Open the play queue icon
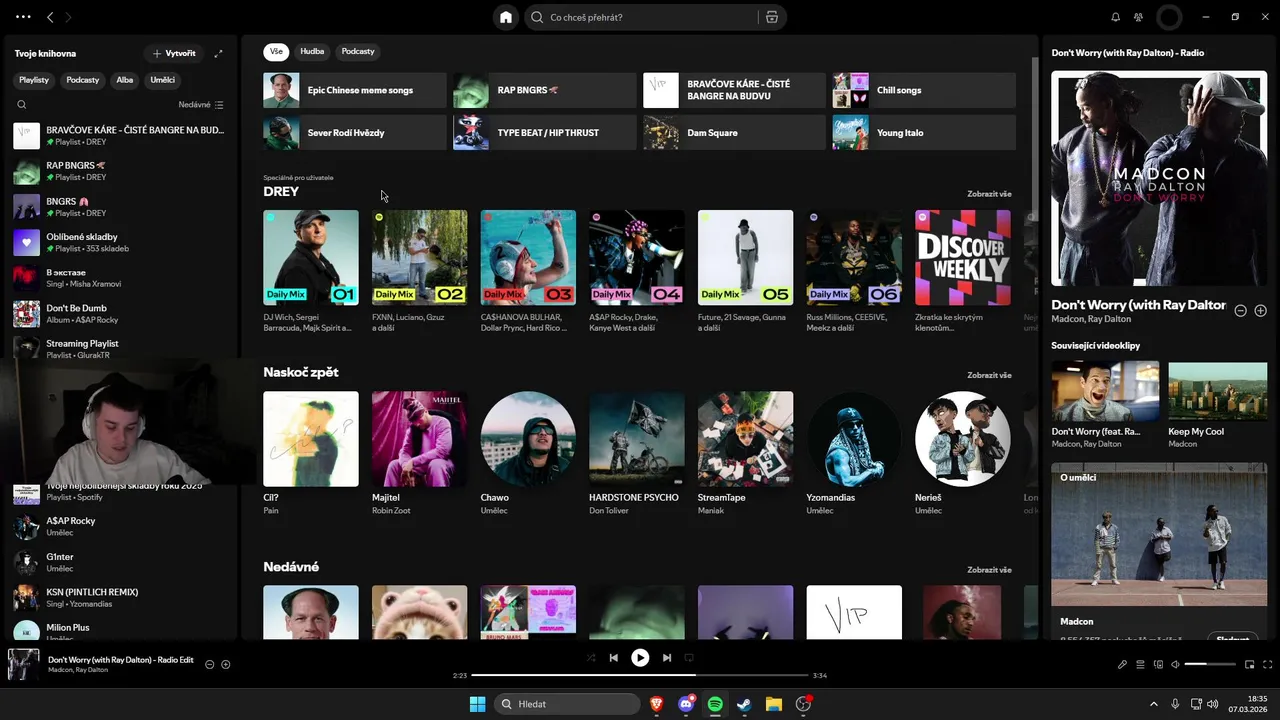The image size is (1280, 720). click(1140, 664)
